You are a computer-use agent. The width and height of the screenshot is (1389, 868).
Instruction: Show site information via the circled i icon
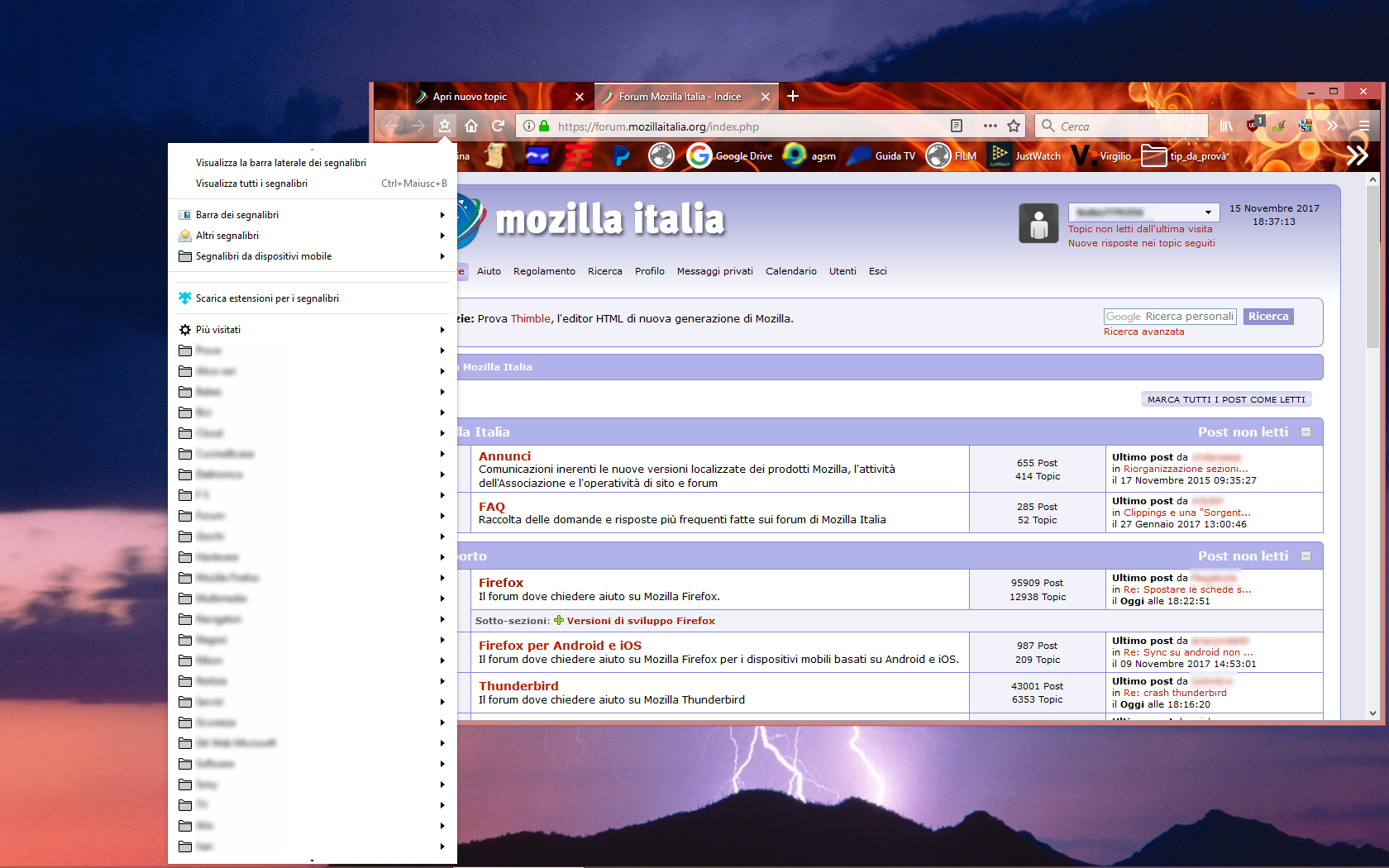point(529,126)
